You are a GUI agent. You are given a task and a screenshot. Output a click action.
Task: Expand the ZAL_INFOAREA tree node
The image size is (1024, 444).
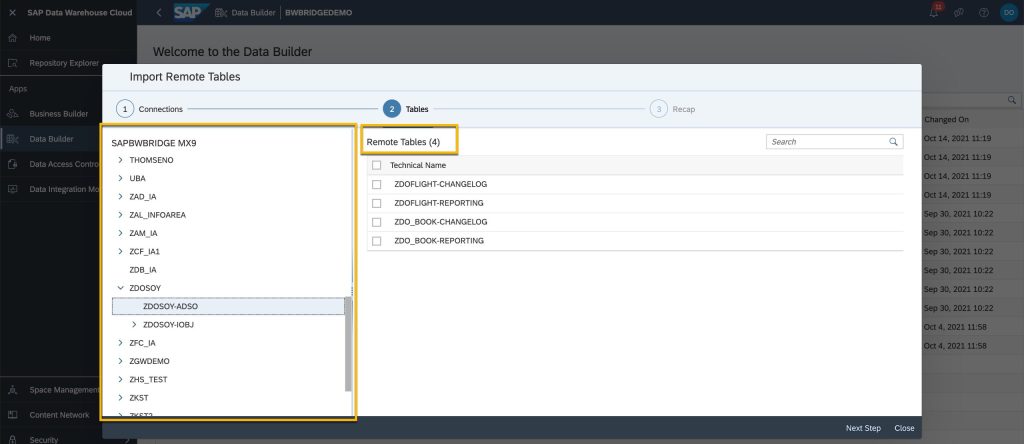[x=120, y=215]
